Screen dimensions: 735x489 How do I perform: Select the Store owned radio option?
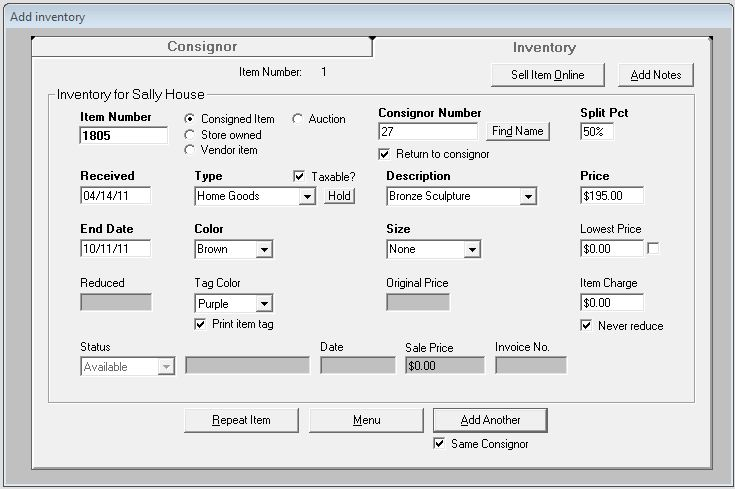191,135
